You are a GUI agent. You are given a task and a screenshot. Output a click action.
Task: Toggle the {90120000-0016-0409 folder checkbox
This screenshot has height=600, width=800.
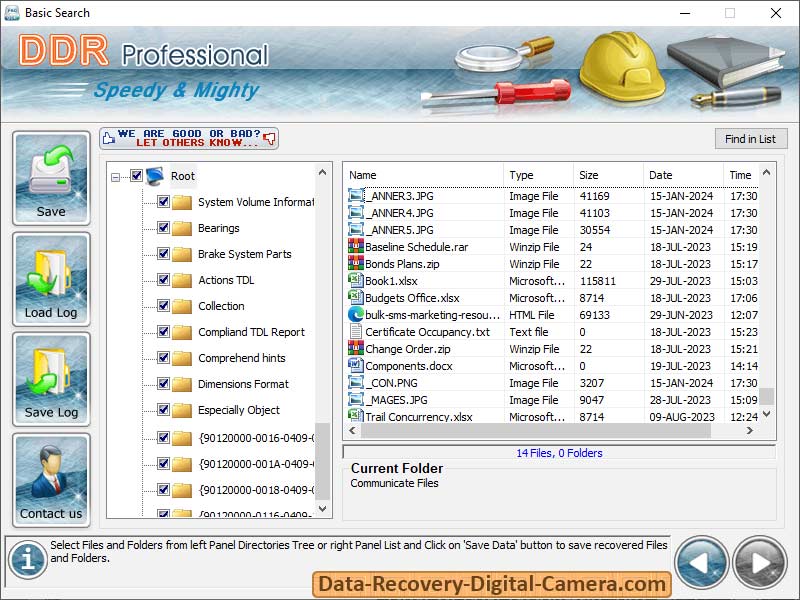click(x=163, y=437)
